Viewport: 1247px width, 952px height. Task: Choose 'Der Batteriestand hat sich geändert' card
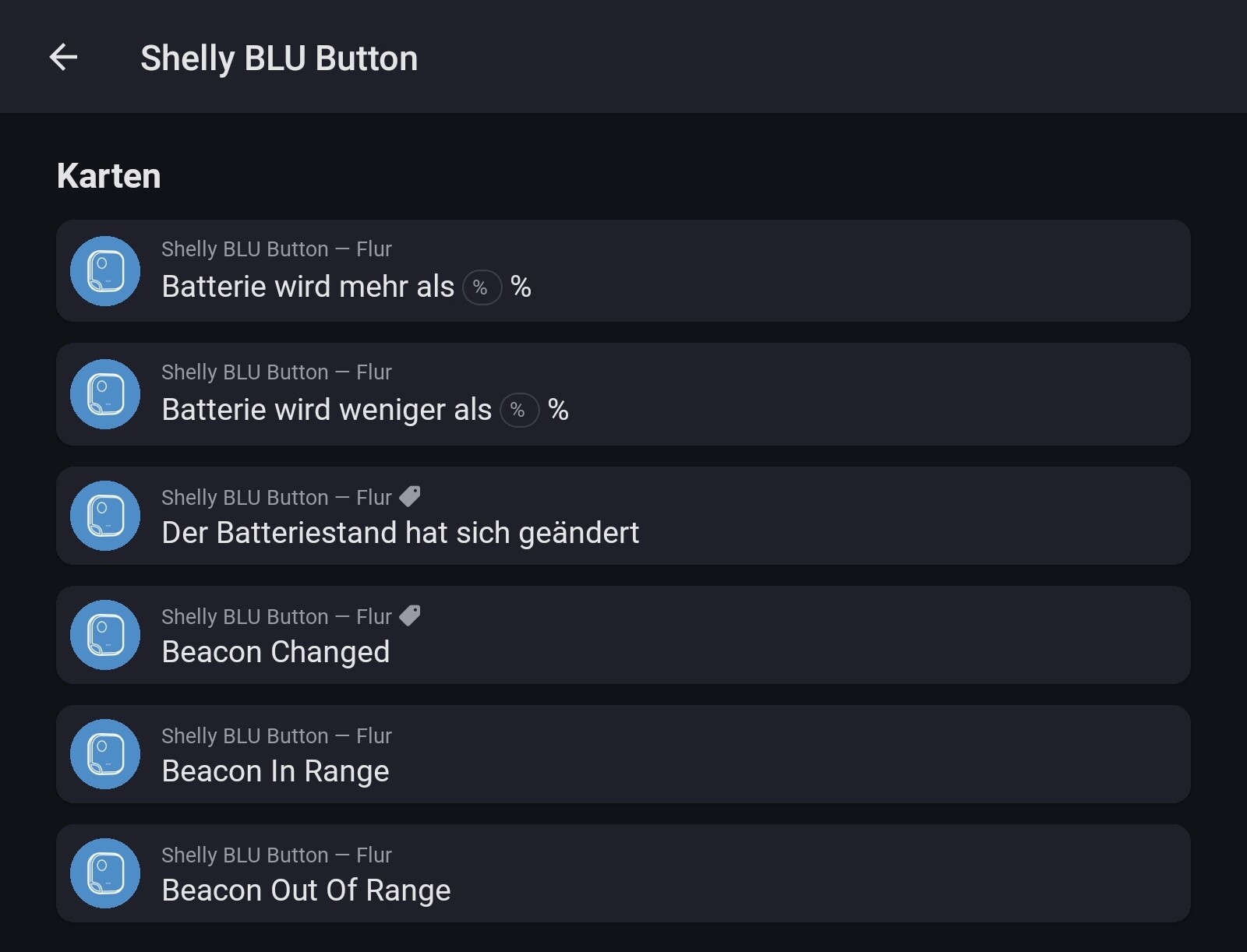coord(779,516)
